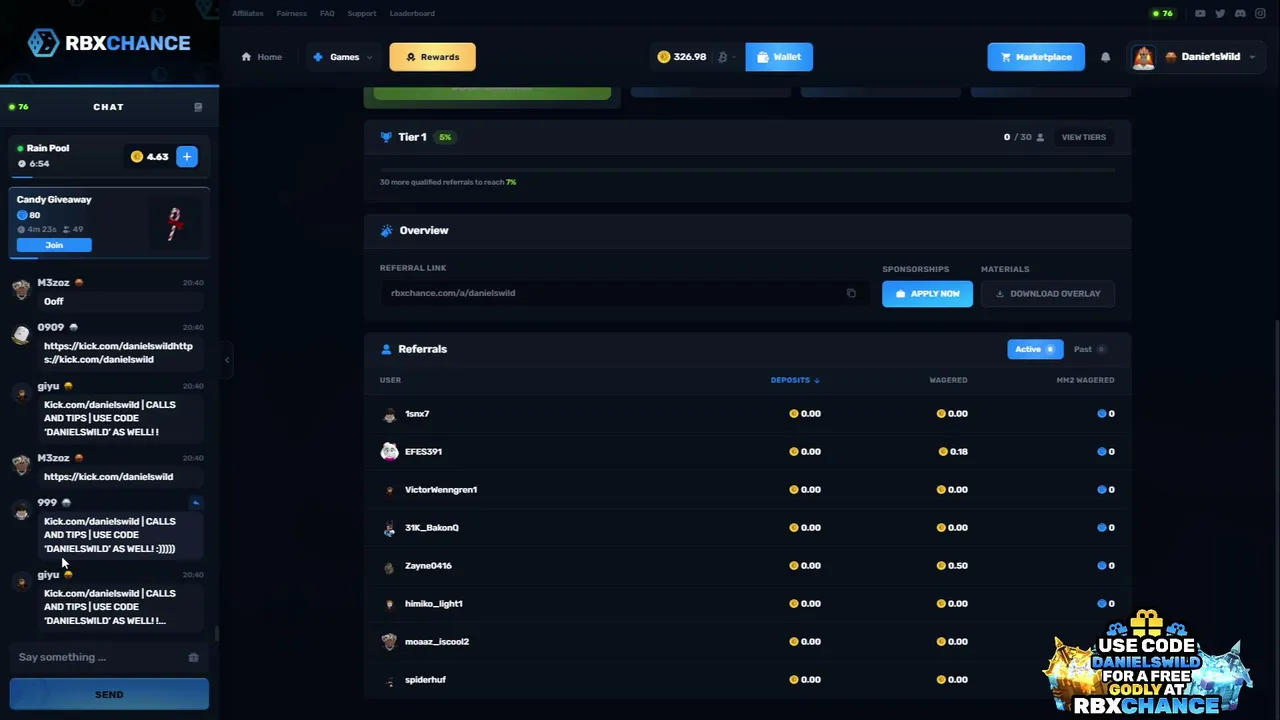Click the chat panel scrollbar
1280x720 pixels.
coord(216,634)
